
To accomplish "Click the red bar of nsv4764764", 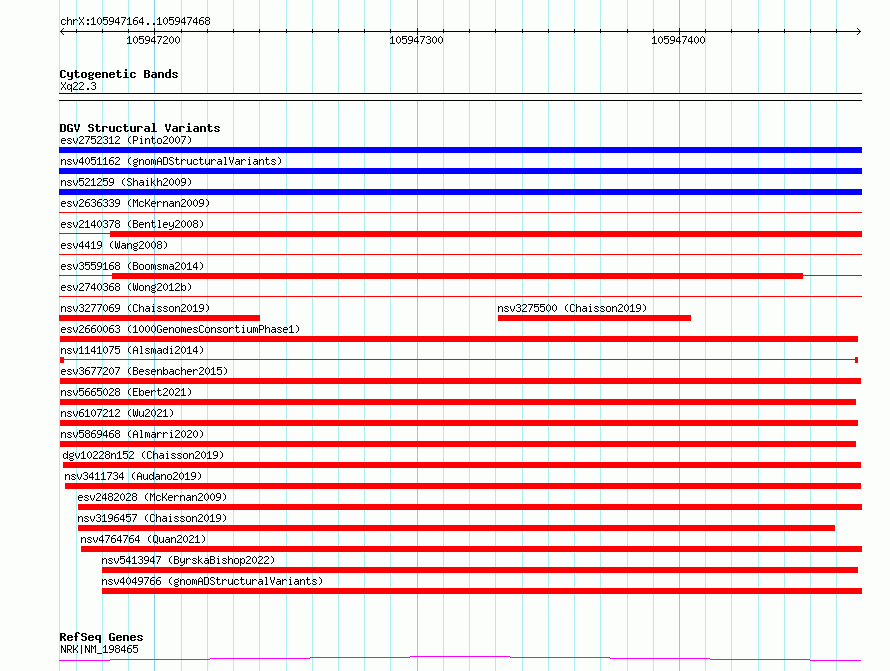I will click(x=472, y=549).
